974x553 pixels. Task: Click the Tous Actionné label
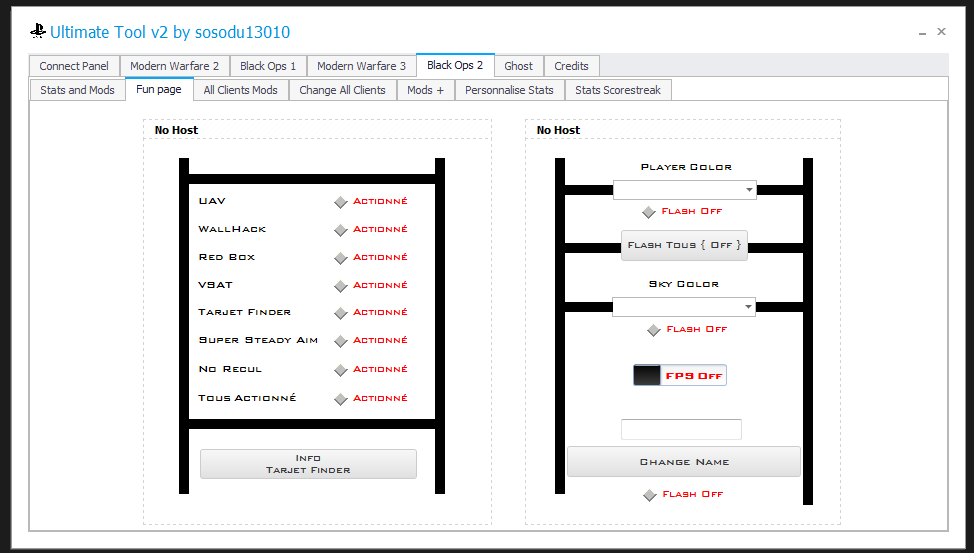(x=247, y=398)
